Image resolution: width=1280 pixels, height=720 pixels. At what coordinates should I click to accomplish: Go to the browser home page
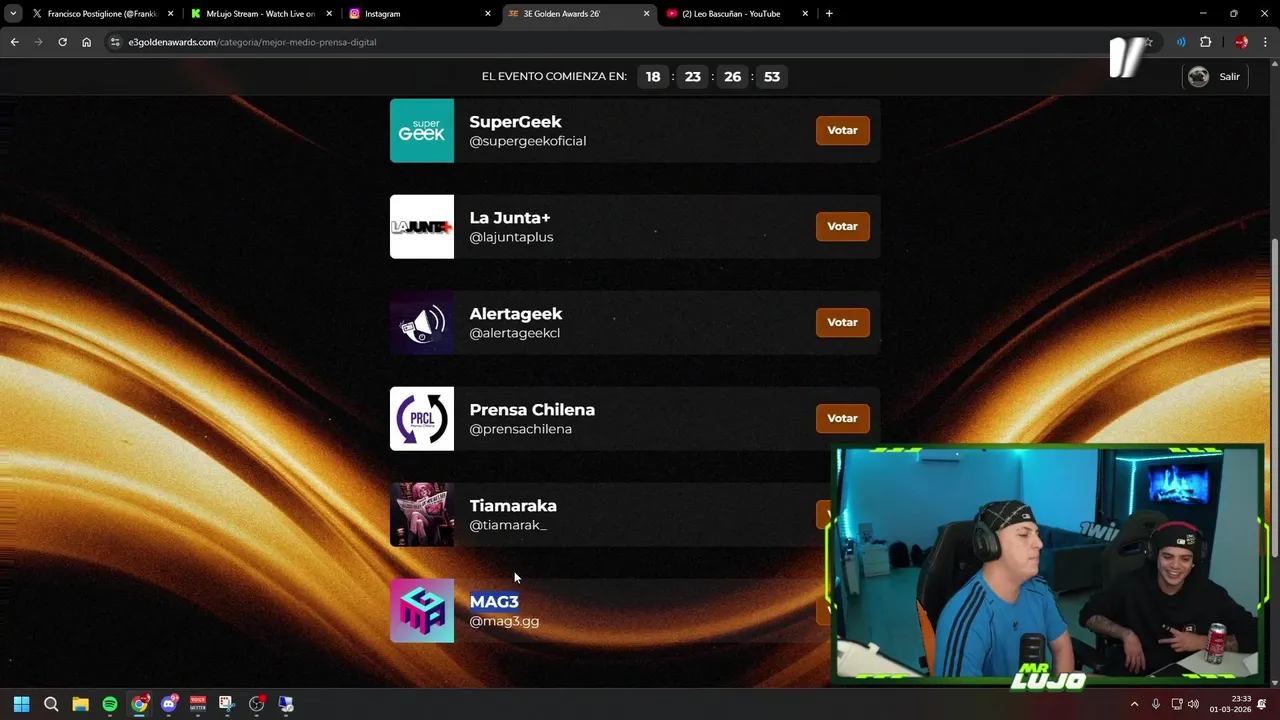pos(86,42)
